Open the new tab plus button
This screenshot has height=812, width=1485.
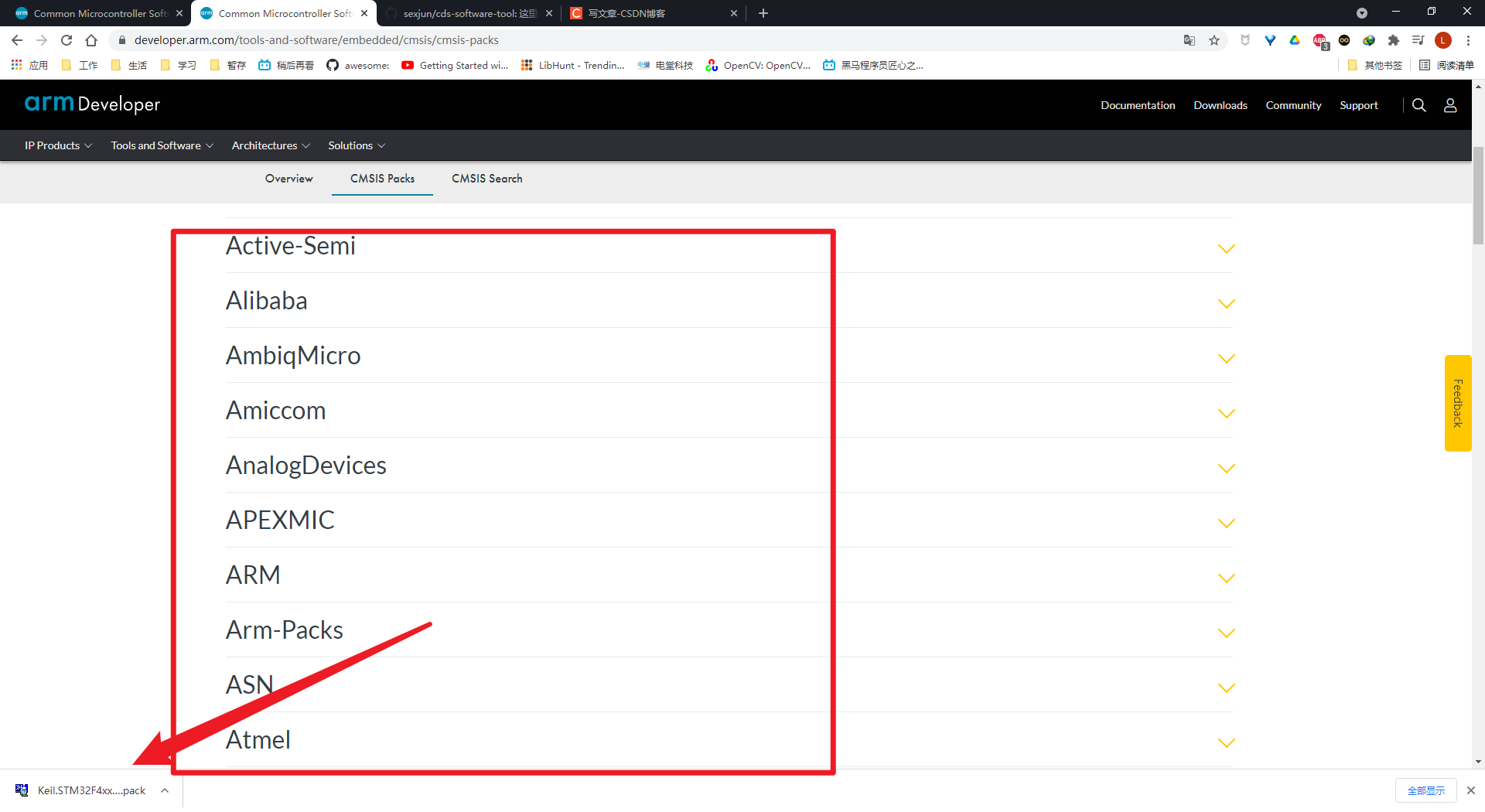pos(763,13)
